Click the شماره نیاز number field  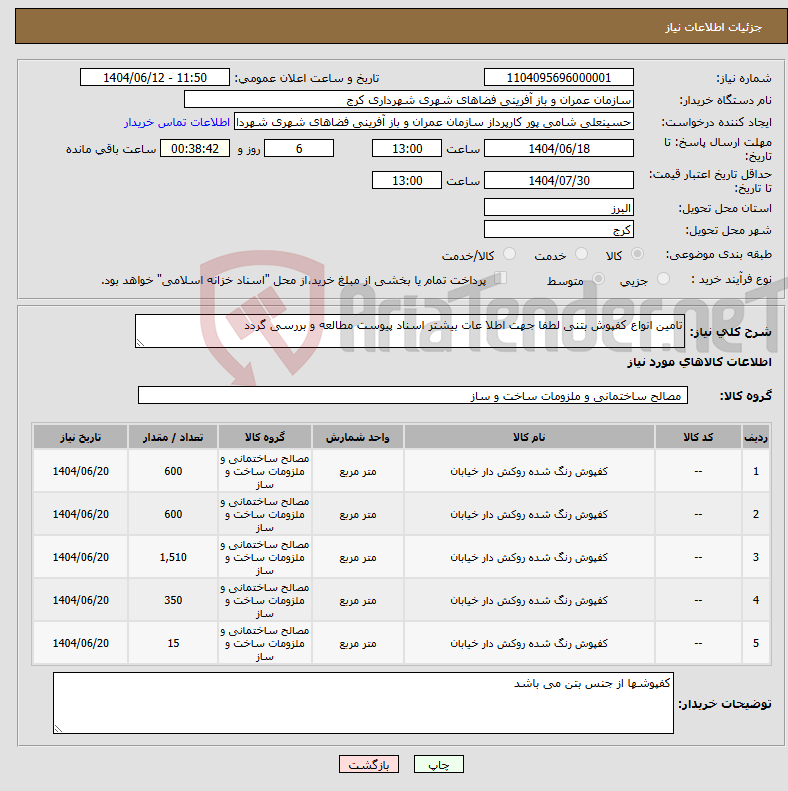pyautogui.click(x=558, y=77)
